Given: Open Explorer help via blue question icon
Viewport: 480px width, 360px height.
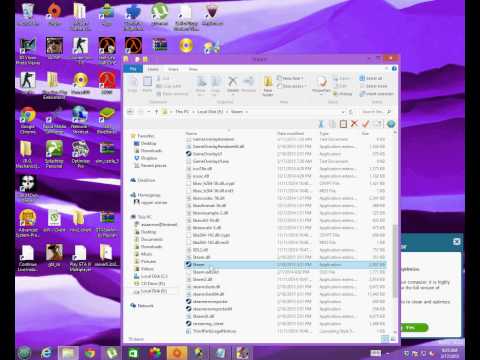Looking at the screenshot, I should (394, 68).
